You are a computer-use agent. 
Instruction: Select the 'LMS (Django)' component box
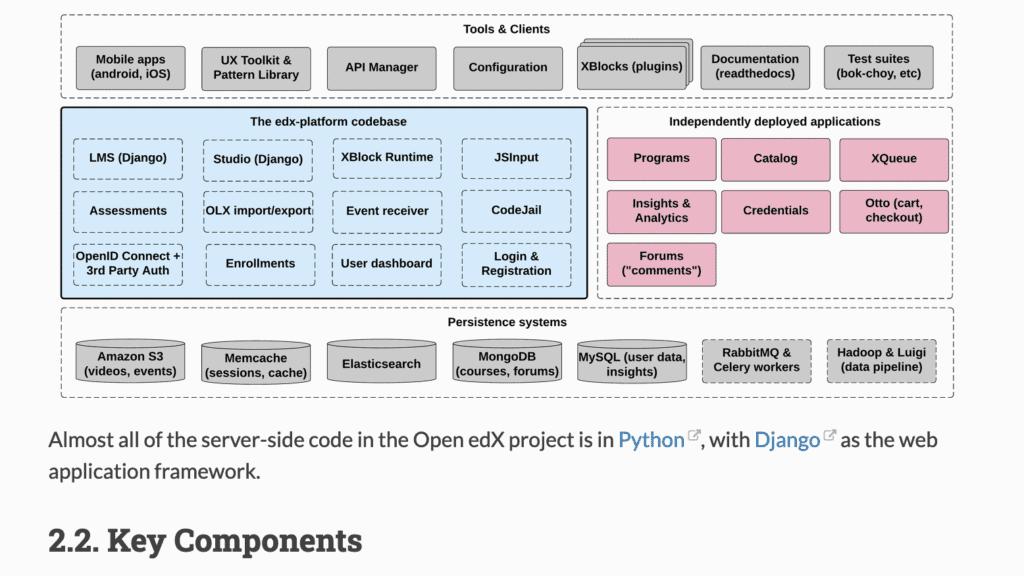[x=128, y=159]
